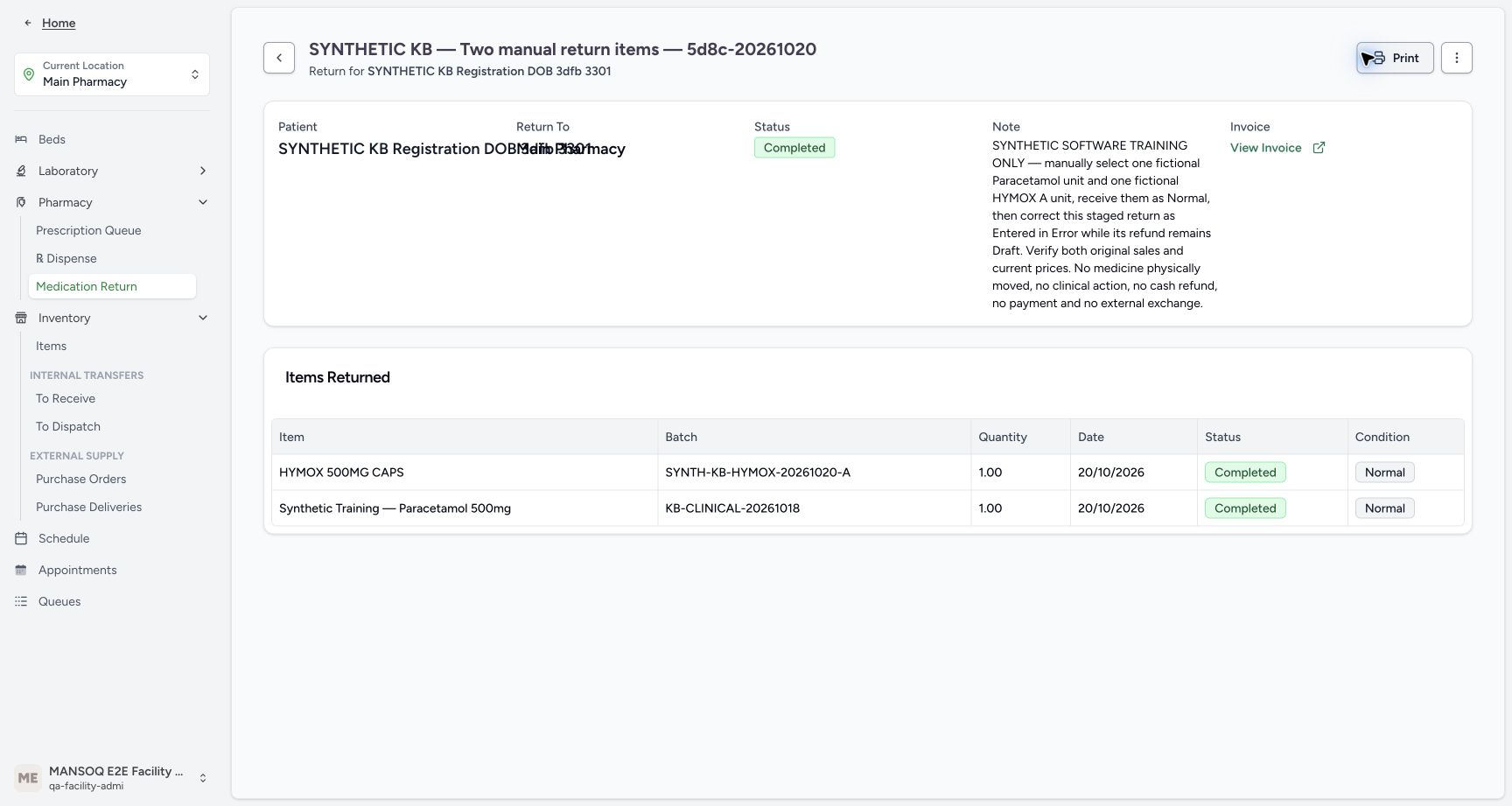Open the three-dot more options menu
The height and width of the screenshot is (806, 1512).
click(1457, 58)
